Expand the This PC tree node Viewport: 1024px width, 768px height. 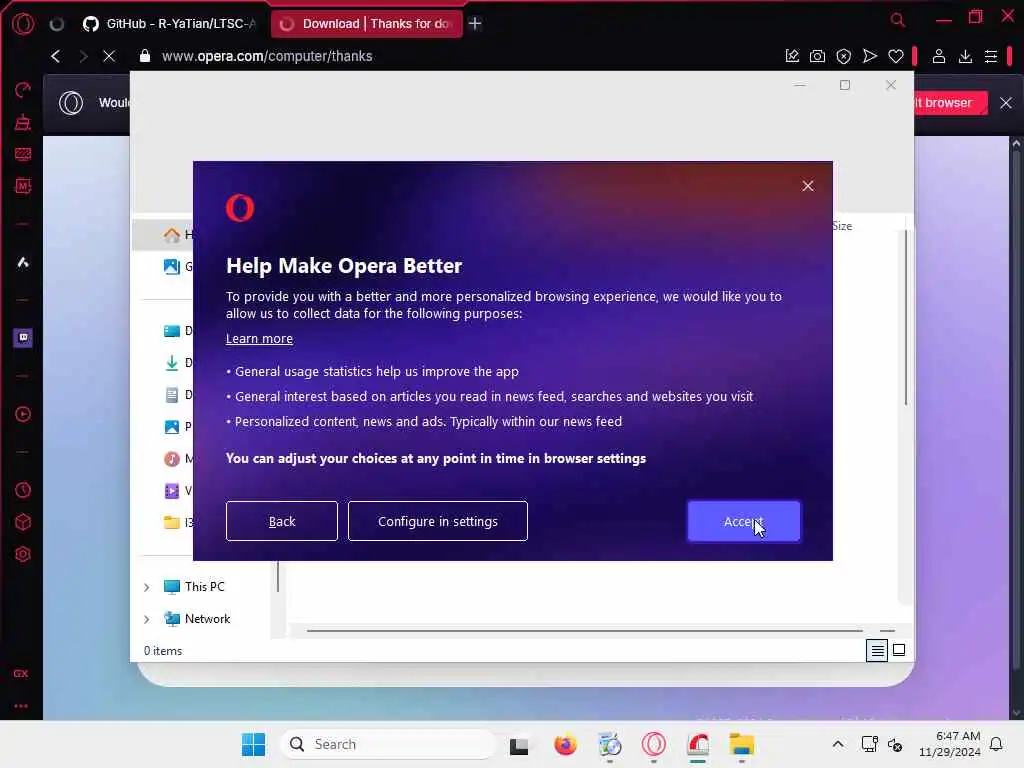147,587
